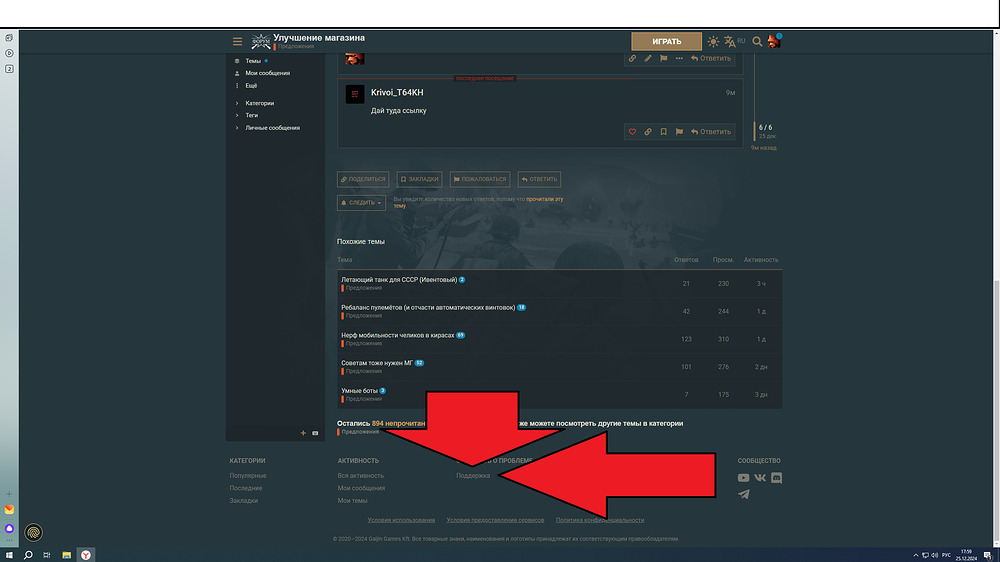Open the Telegram community icon

point(743,494)
